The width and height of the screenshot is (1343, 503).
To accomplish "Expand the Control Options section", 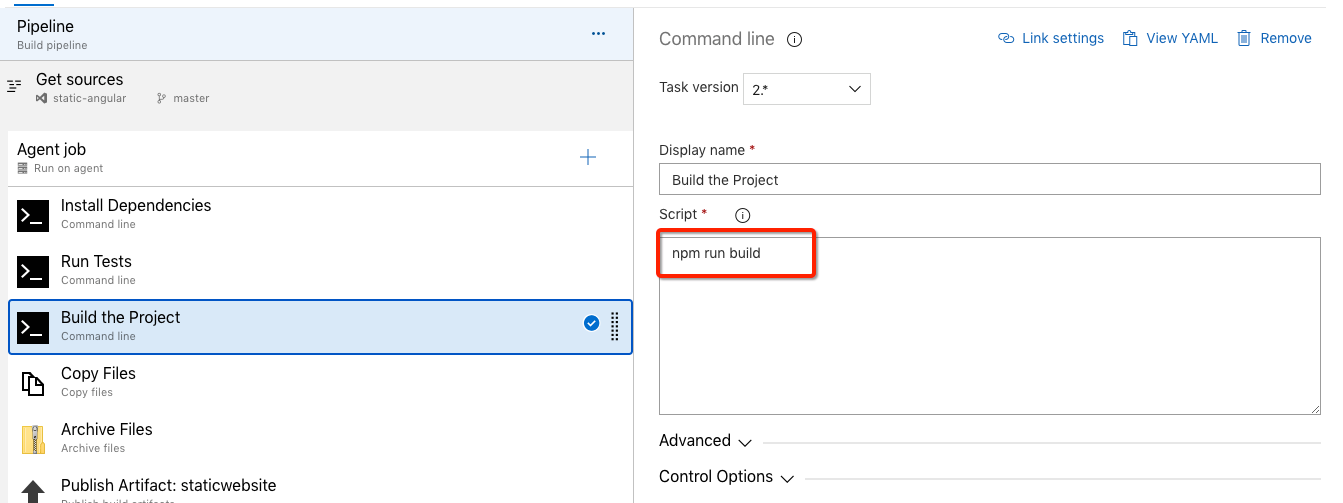I will point(726,477).
